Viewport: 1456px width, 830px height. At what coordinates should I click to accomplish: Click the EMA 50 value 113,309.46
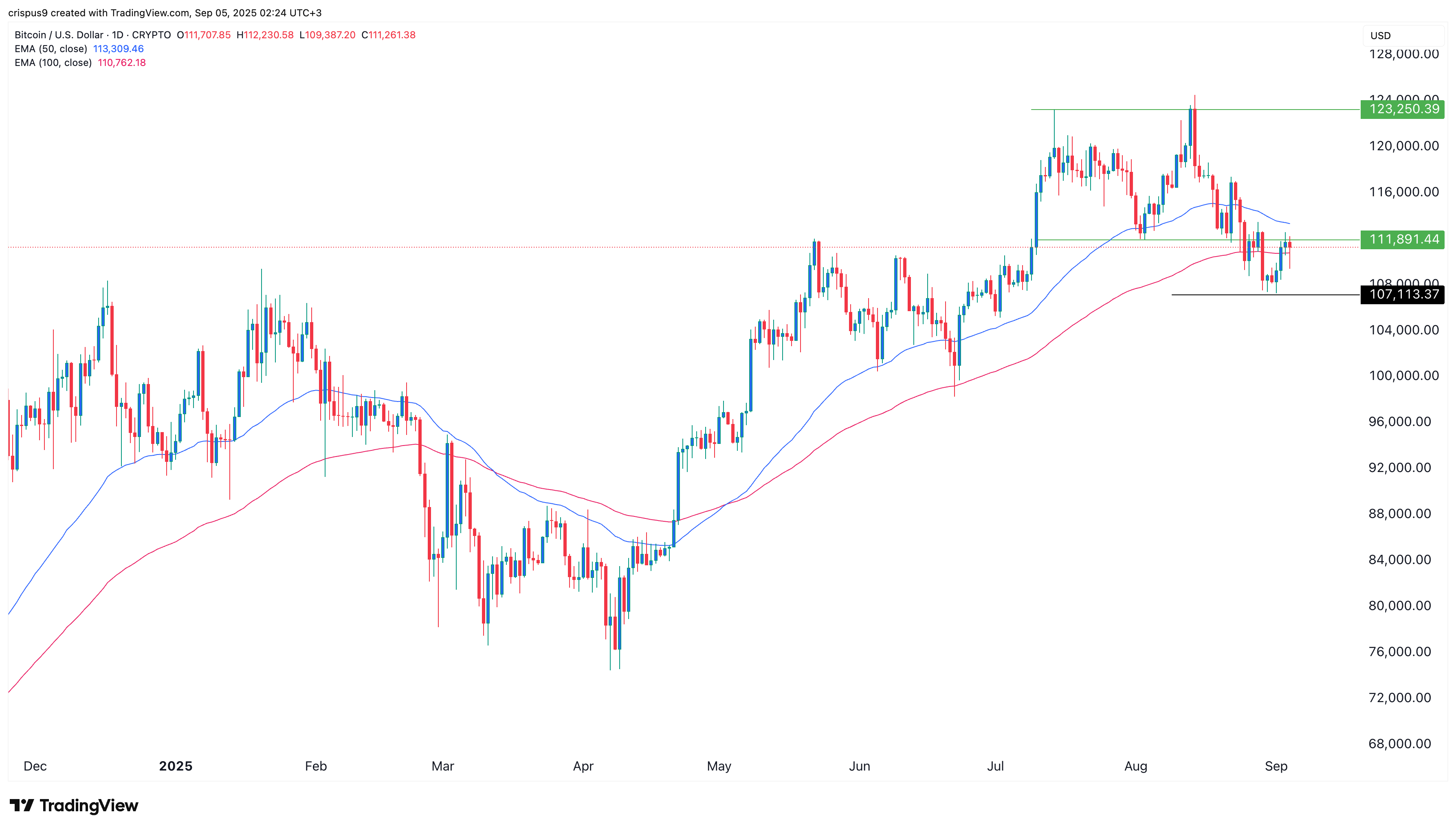(119, 49)
